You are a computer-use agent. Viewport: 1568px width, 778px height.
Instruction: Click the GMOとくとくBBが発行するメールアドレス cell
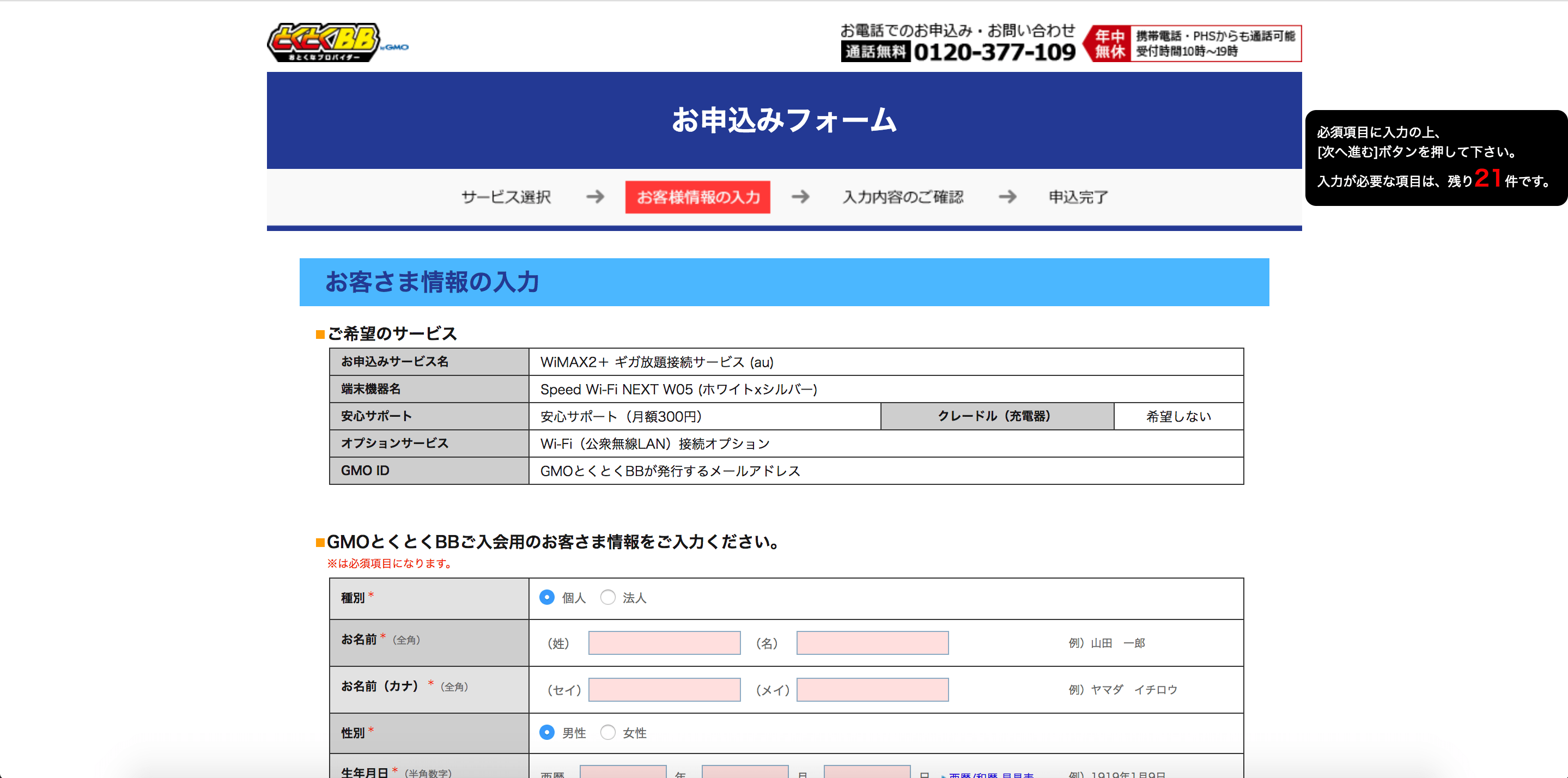(x=886, y=471)
